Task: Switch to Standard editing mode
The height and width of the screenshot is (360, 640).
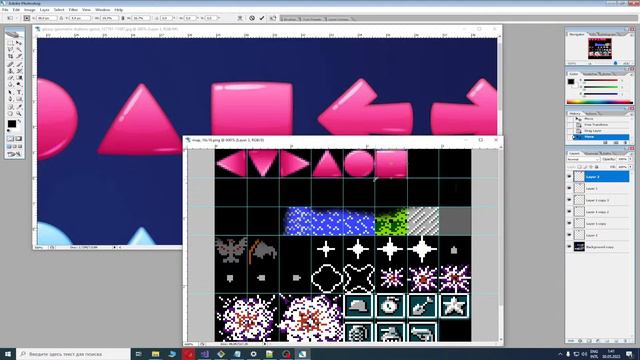Action: (11, 139)
